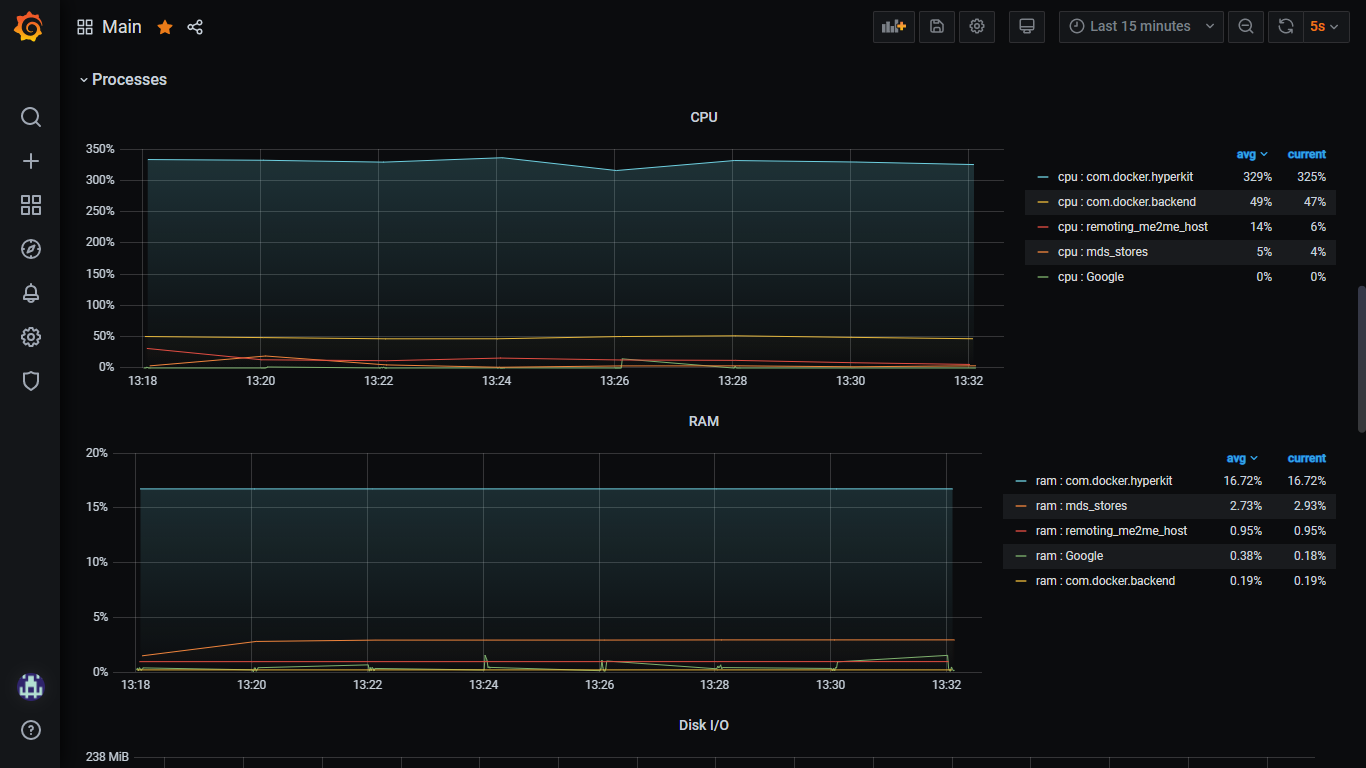
Task: Click the 16.72% avg value in RAM legend
Action: click(1242, 481)
